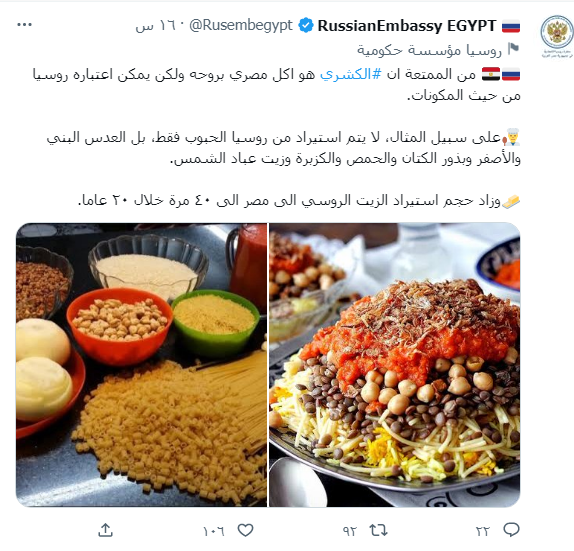Open the RussianEmbassy EGYPT display name
The height and width of the screenshot is (551, 574).
407,26
